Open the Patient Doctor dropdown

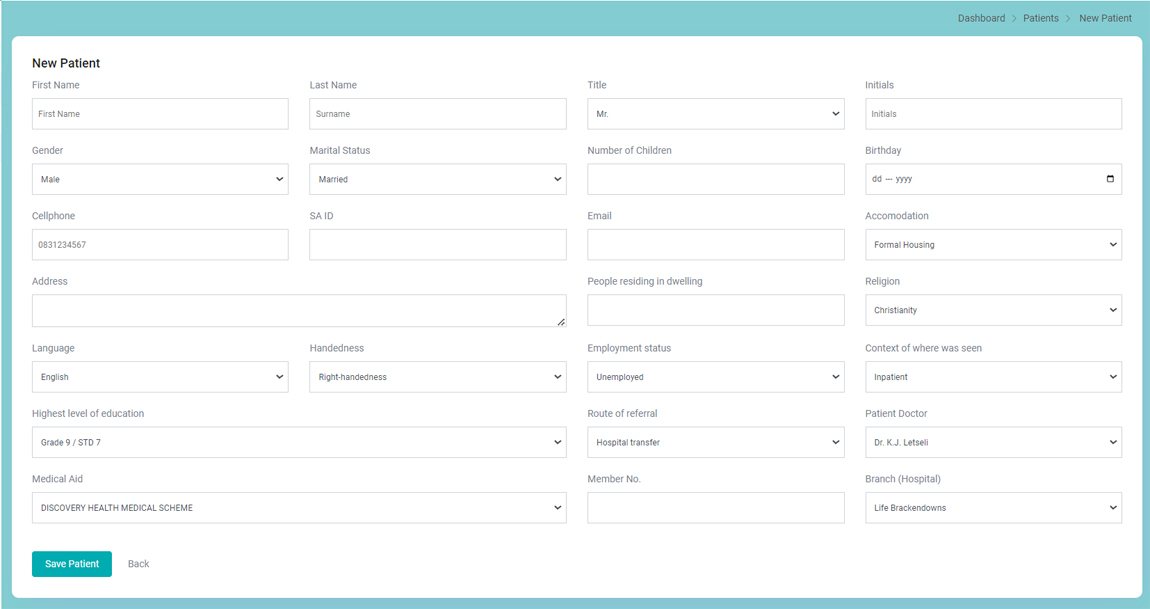[992, 442]
